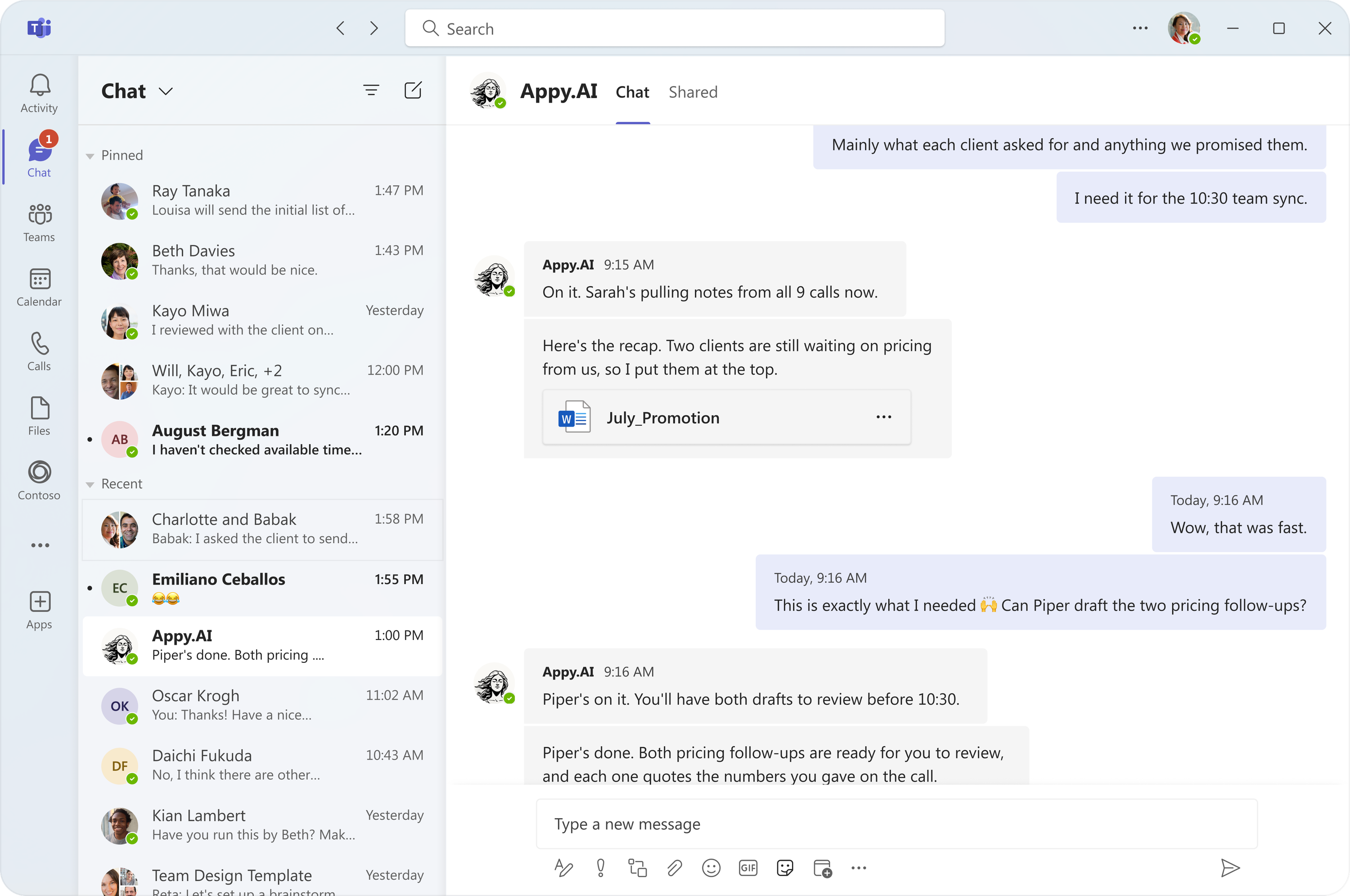Image resolution: width=1350 pixels, height=896 pixels.
Task: Schedule a meeting from compose toolbar
Action: pos(822,868)
